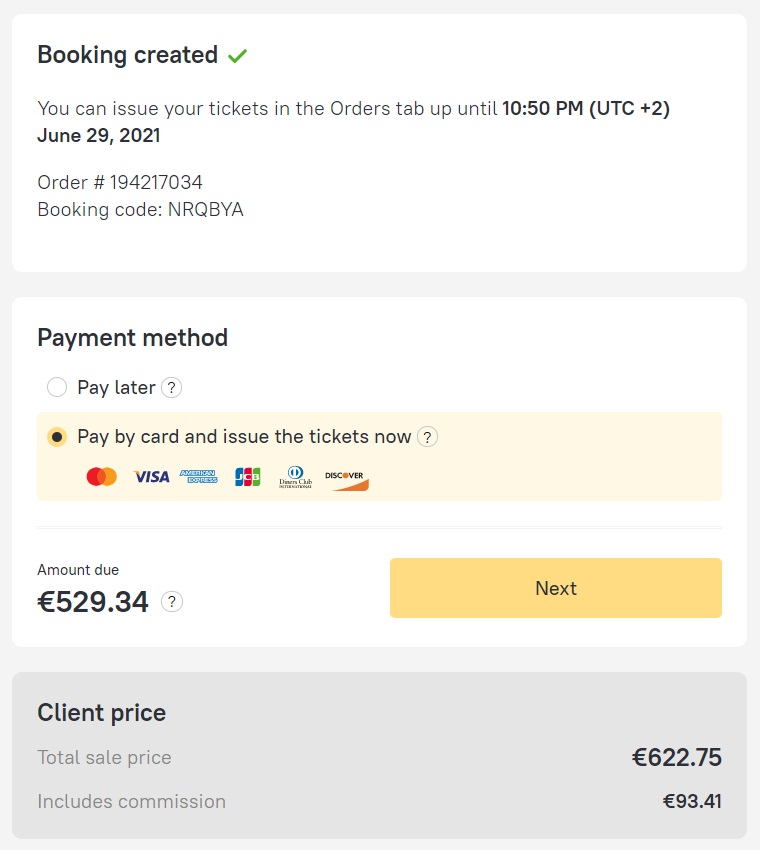The image size is (760, 850).
Task: Click the Visa payment icon
Action: pos(150,476)
